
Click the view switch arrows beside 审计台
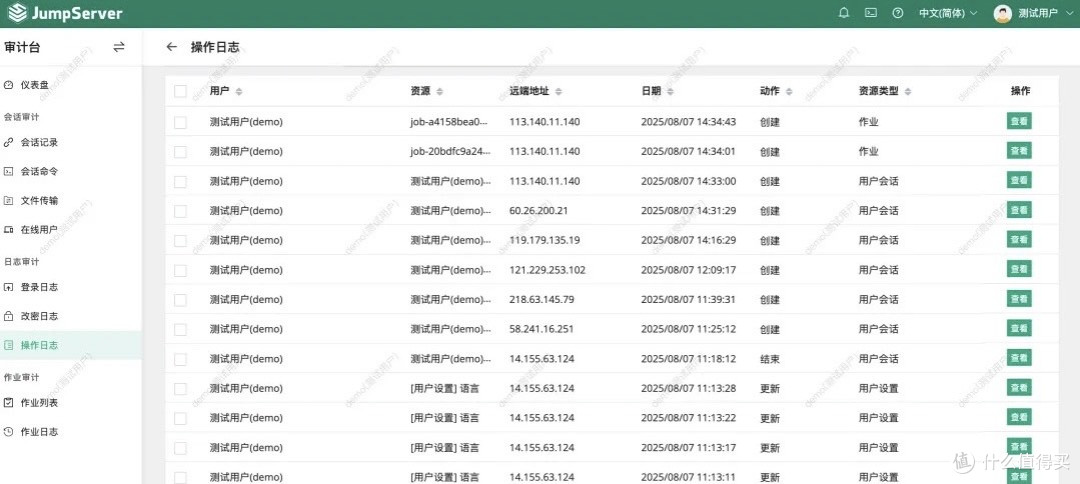pyautogui.click(x=119, y=47)
